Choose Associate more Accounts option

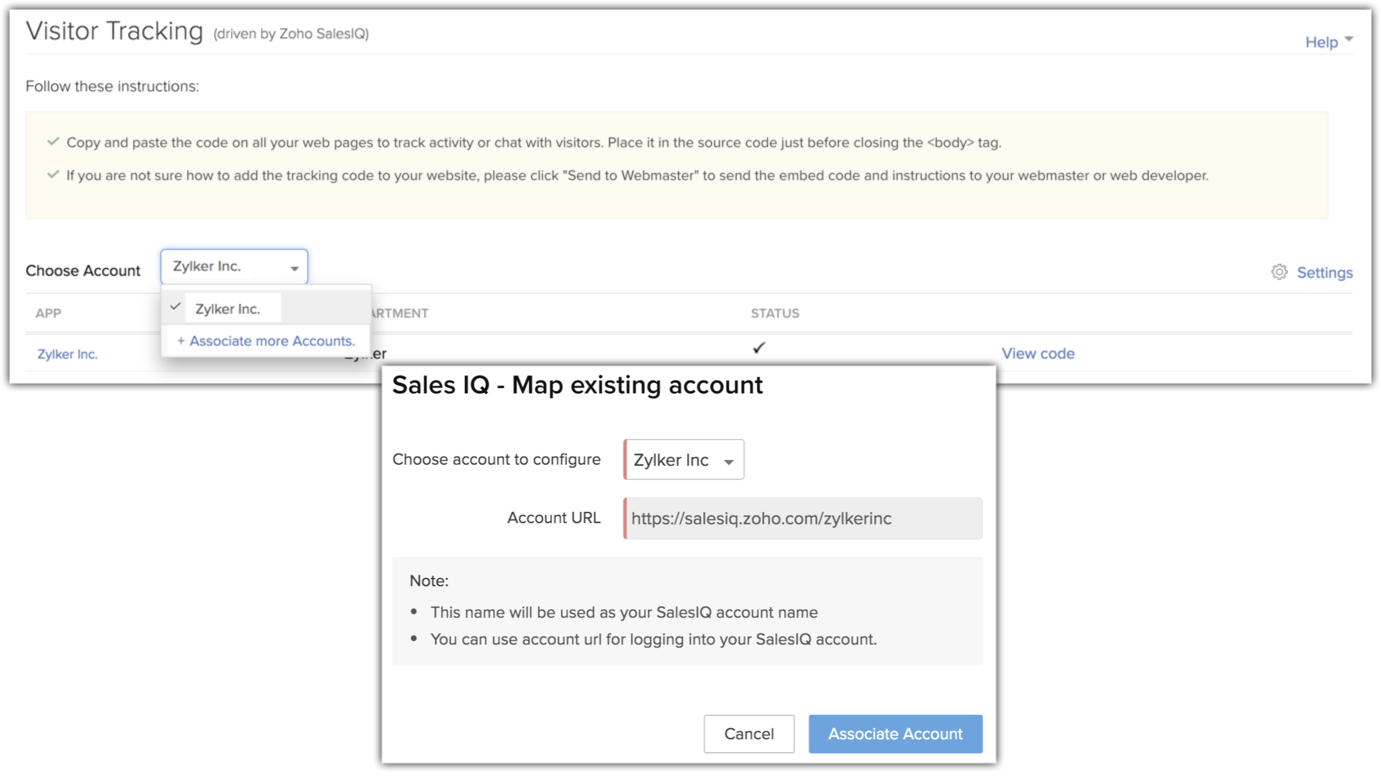tap(266, 341)
